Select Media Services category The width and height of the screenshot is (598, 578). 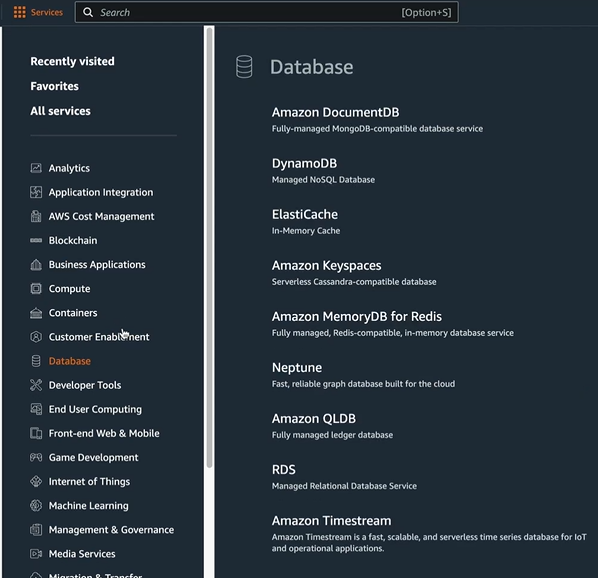(82, 554)
